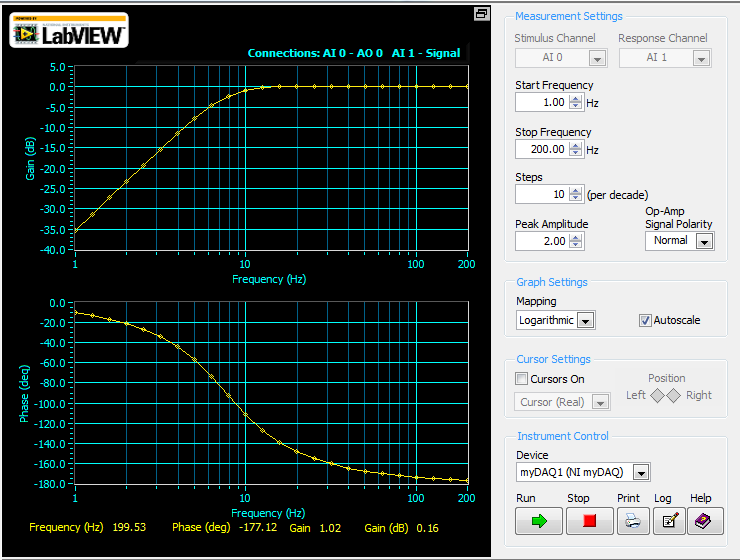Enable the Cursors On checkbox

(x=521, y=378)
